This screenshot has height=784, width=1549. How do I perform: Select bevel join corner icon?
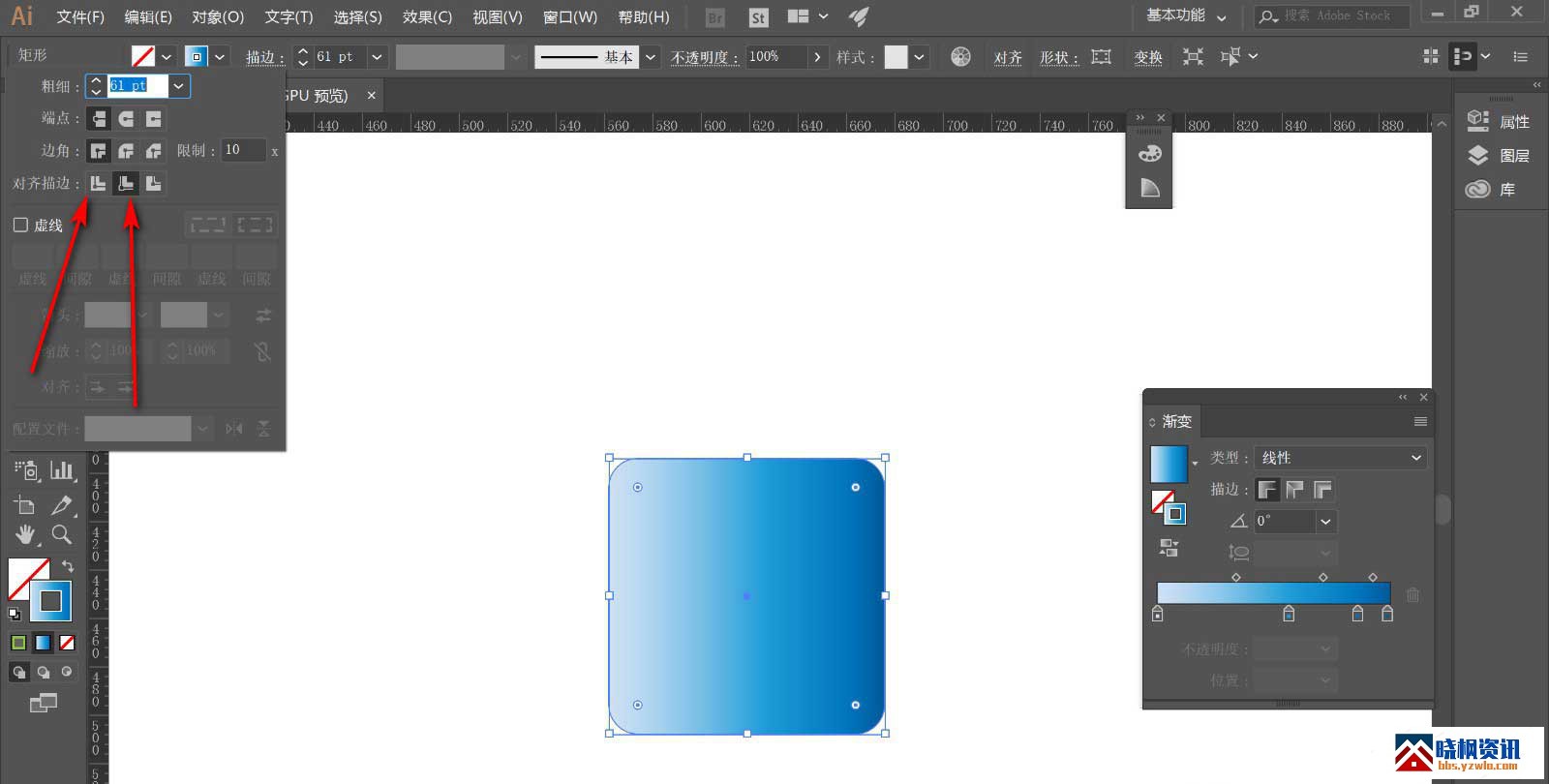tap(153, 151)
